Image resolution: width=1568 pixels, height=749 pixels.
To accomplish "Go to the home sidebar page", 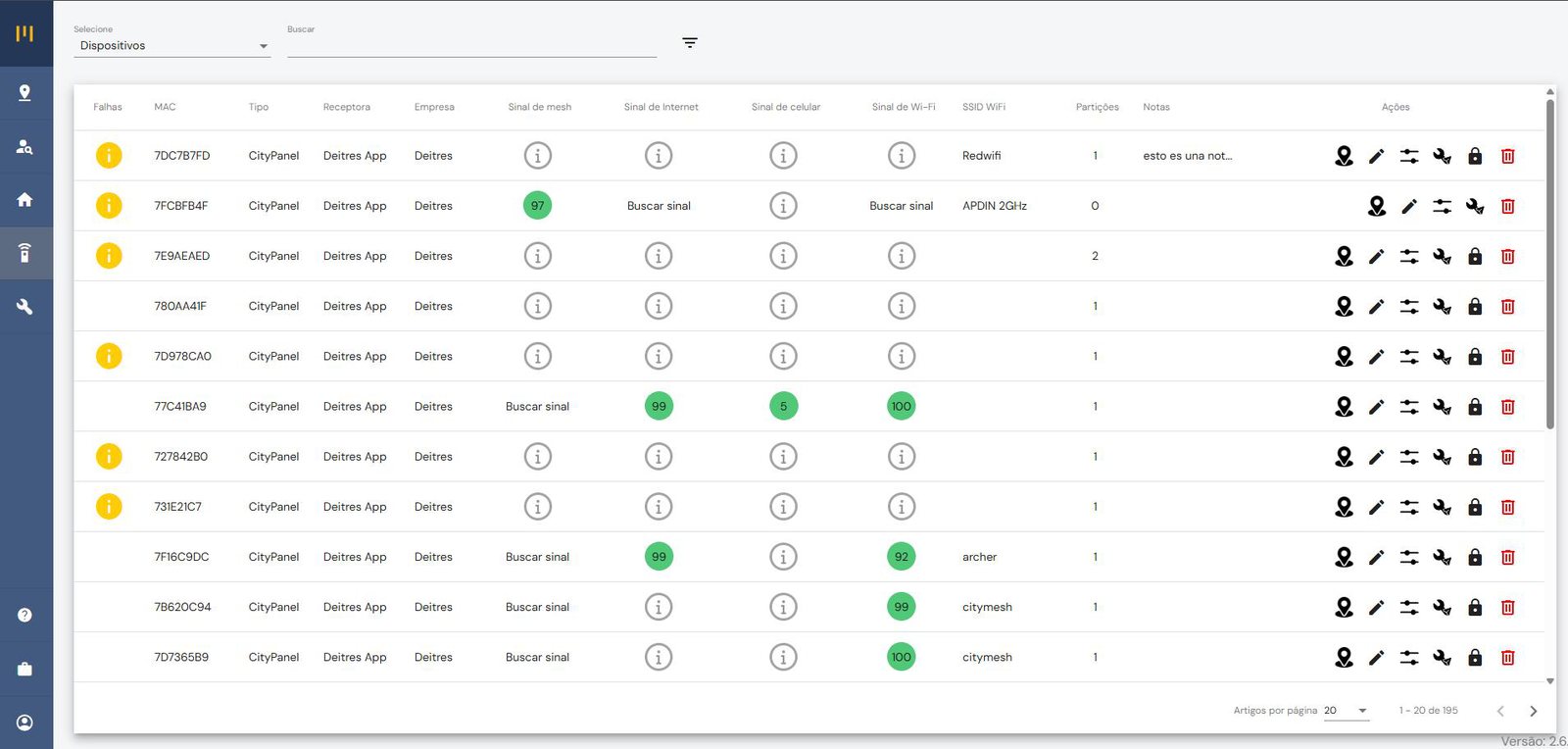I will pyautogui.click(x=24, y=200).
